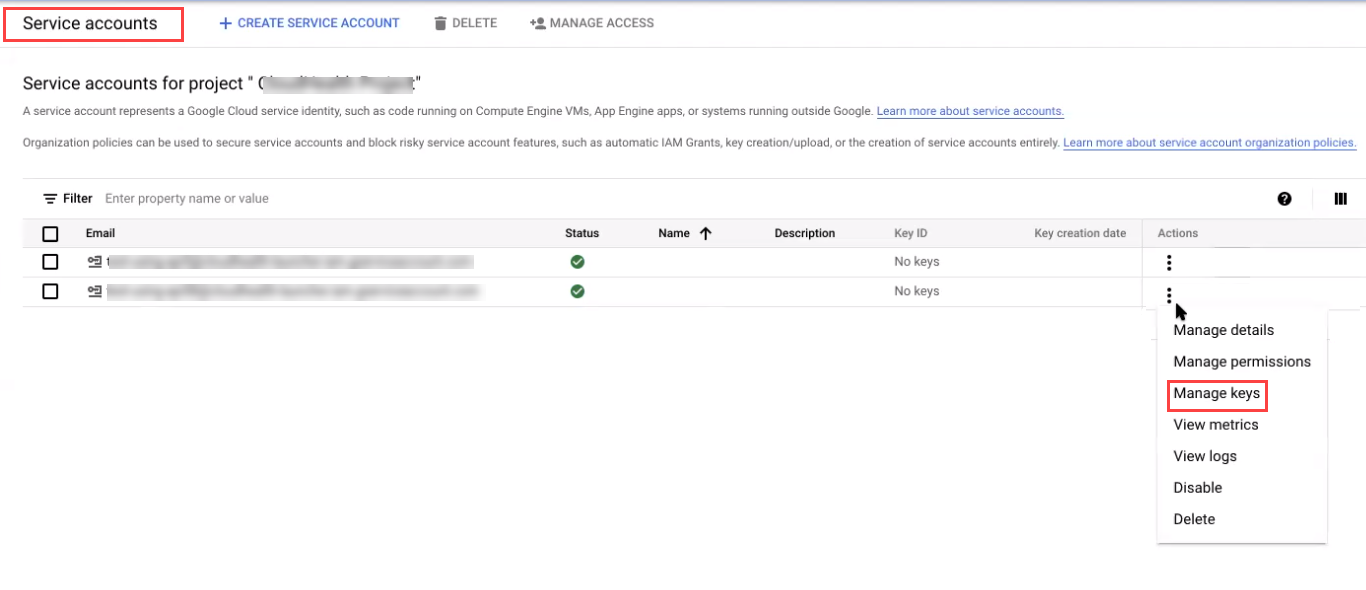Click first row 'No keys' cell
1366x590 pixels.
pyautogui.click(x=917, y=262)
